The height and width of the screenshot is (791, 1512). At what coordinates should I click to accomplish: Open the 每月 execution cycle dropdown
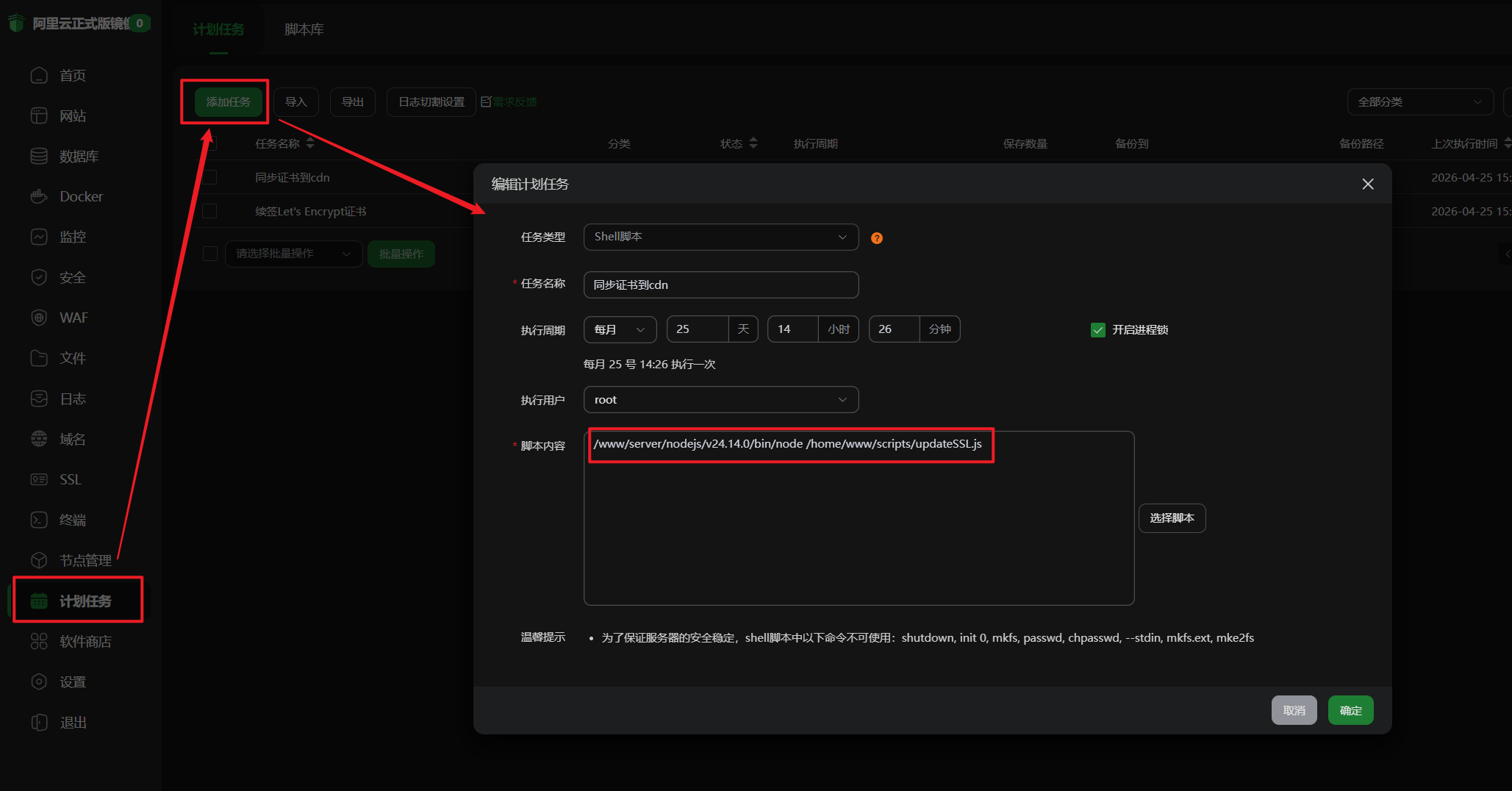[619, 329]
